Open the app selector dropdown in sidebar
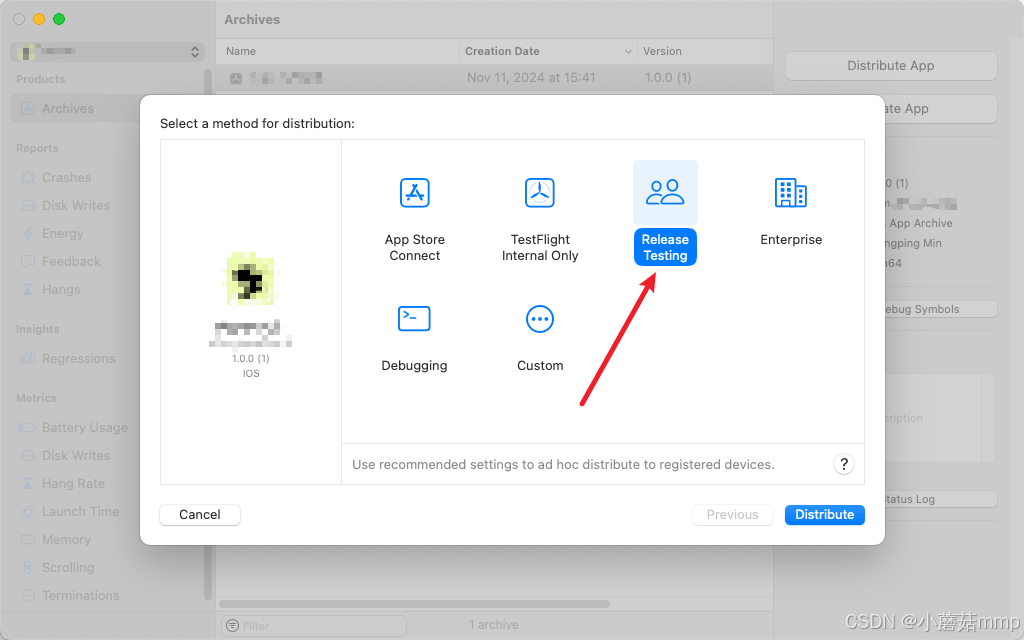Image resolution: width=1024 pixels, height=640 pixels. coord(108,52)
